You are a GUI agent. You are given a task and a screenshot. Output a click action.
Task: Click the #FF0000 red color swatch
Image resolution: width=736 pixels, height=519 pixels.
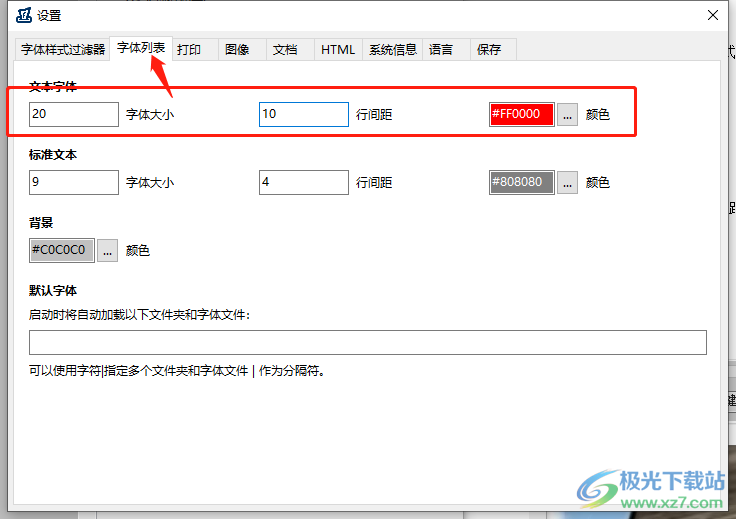point(521,114)
